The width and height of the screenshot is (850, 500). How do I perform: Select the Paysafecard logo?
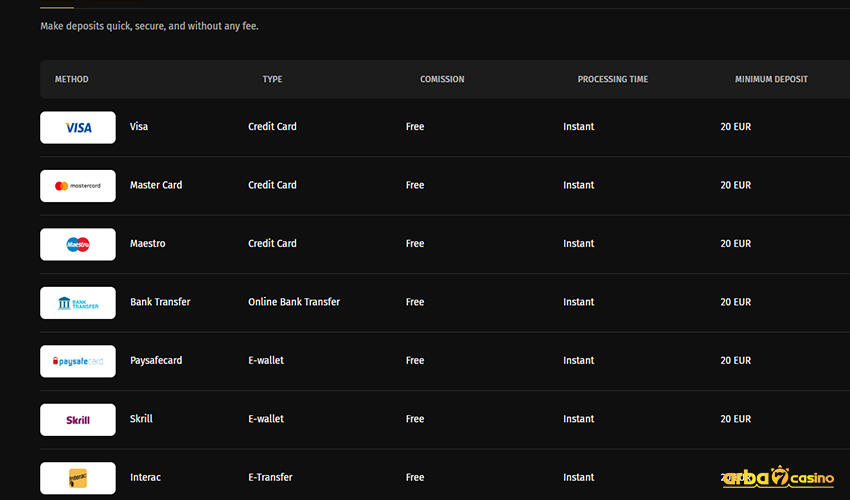pyautogui.click(x=78, y=361)
